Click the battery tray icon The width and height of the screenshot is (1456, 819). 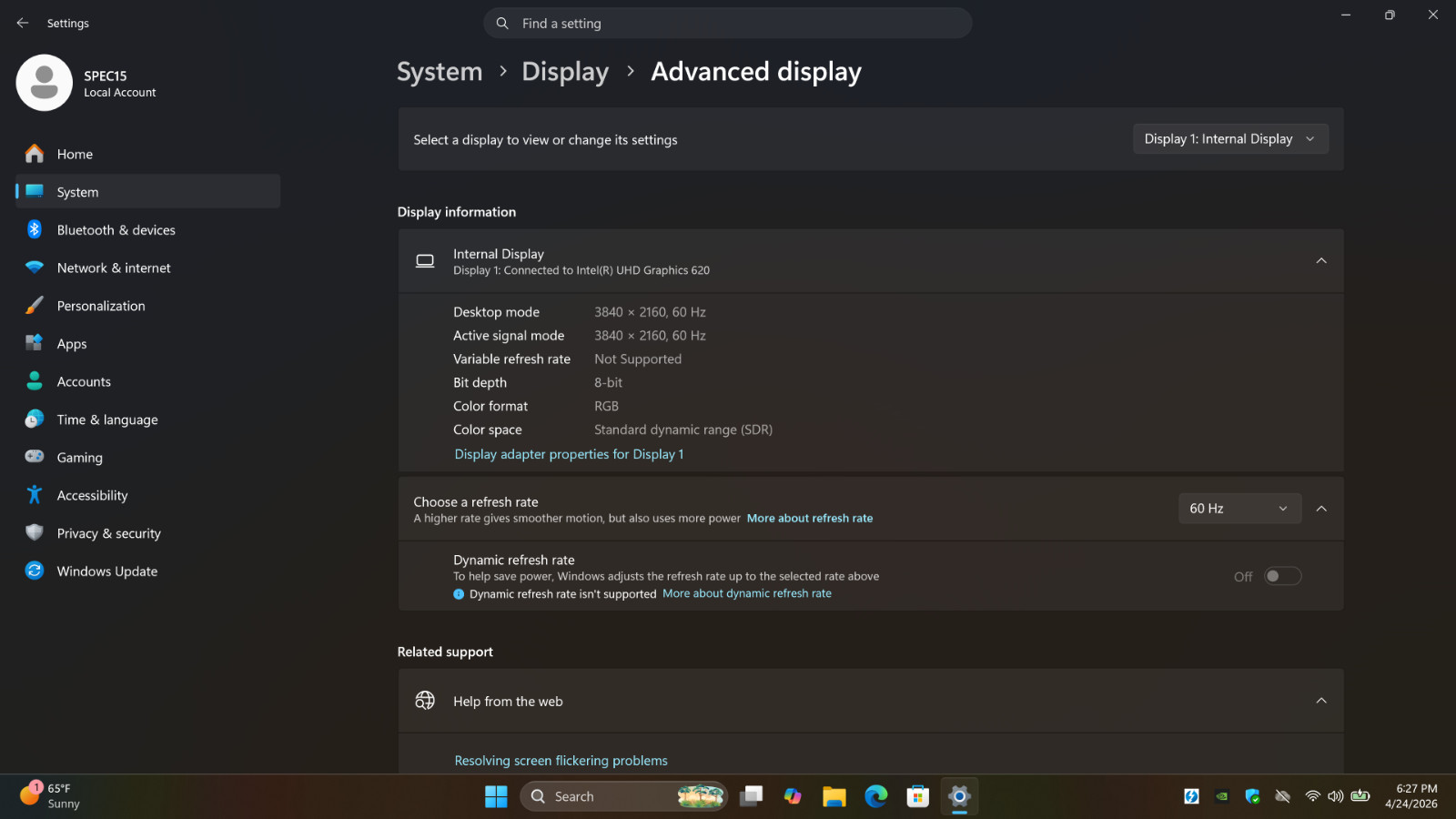coord(1360,796)
